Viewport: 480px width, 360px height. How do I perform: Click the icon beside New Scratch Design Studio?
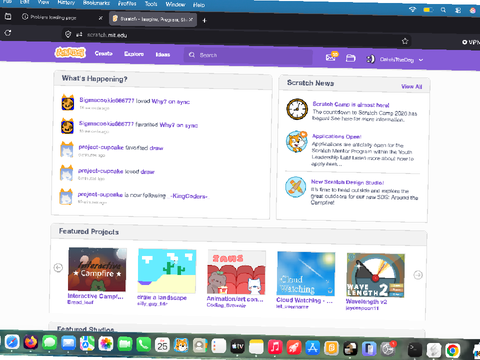click(x=295, y=187)
